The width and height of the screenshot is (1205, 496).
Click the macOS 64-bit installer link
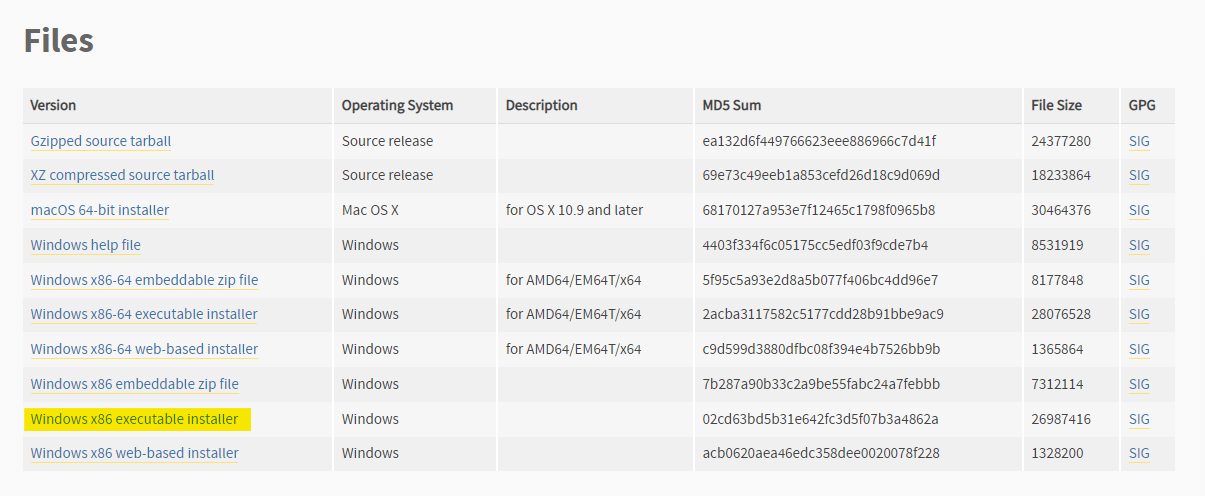100,210
